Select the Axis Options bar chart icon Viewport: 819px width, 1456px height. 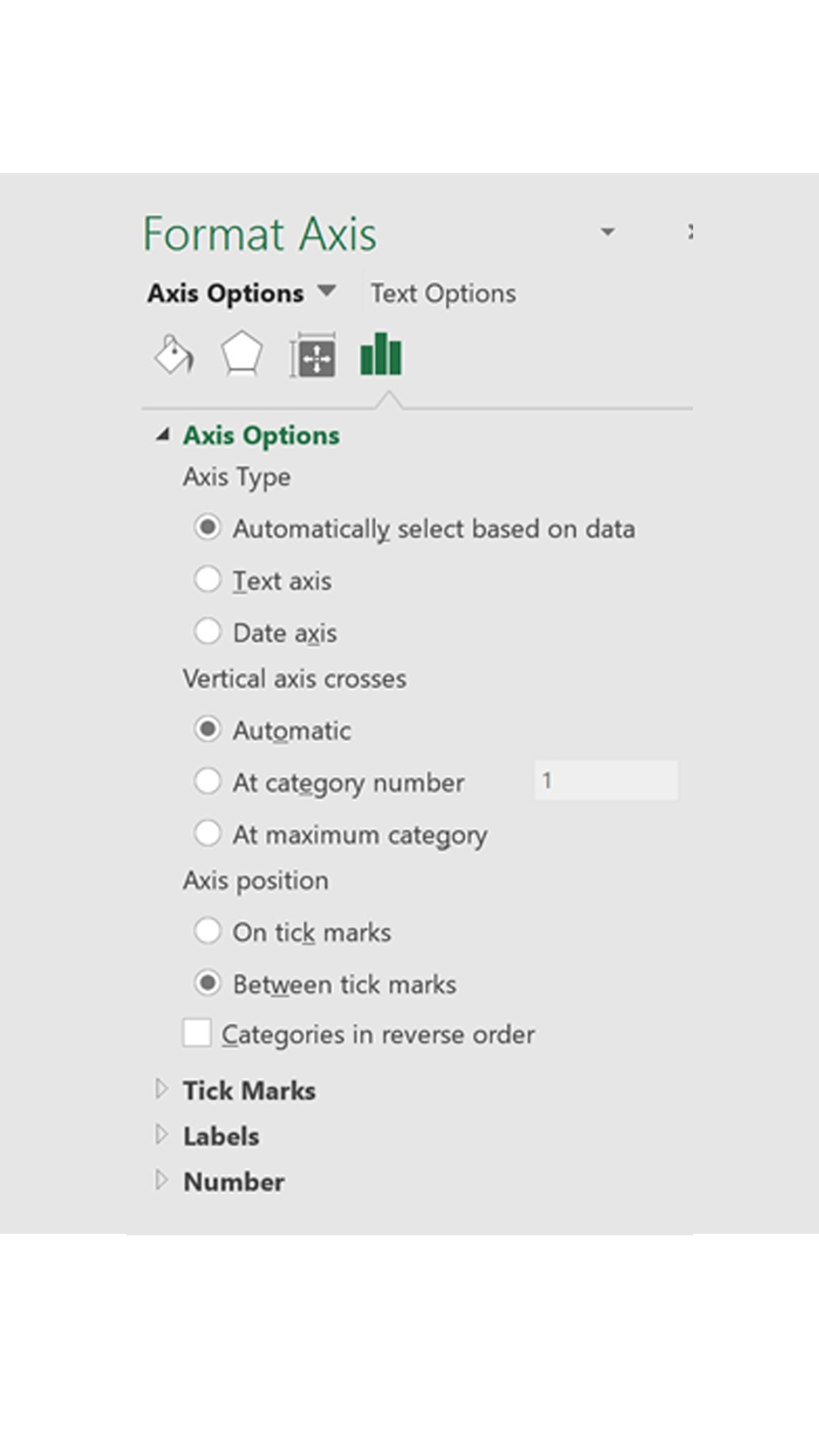coord(381,354)
